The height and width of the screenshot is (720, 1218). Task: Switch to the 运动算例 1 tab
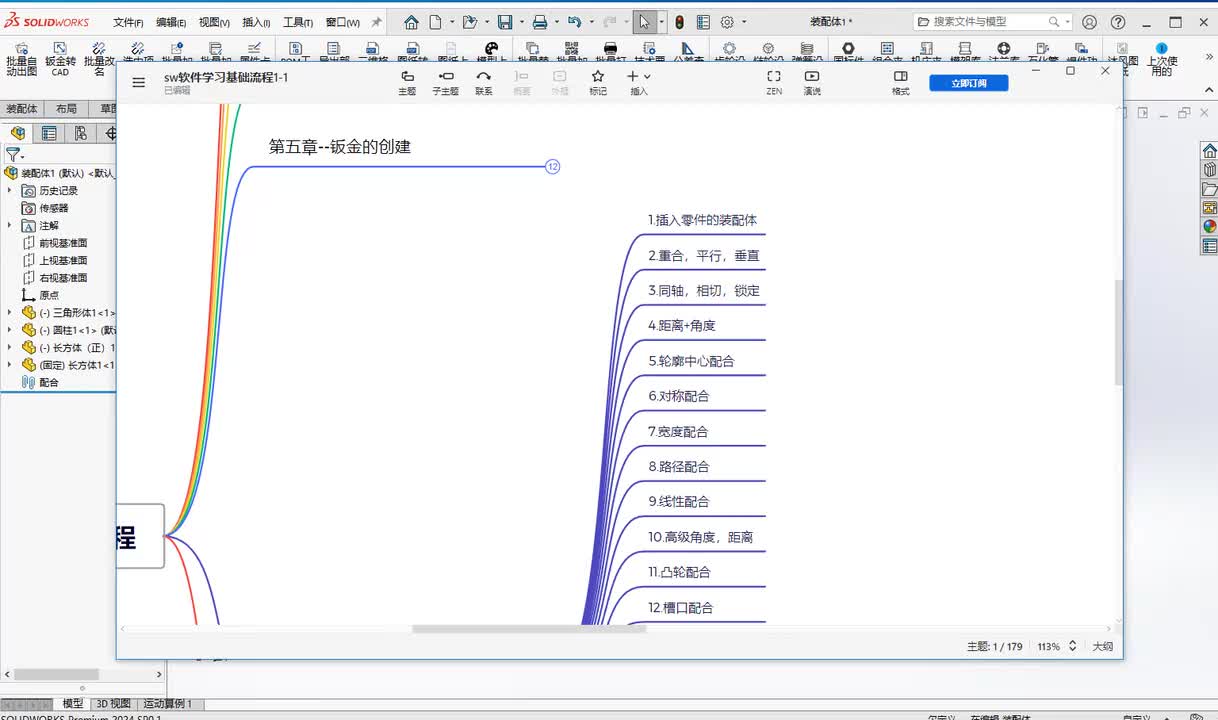(x=167, y=704)
